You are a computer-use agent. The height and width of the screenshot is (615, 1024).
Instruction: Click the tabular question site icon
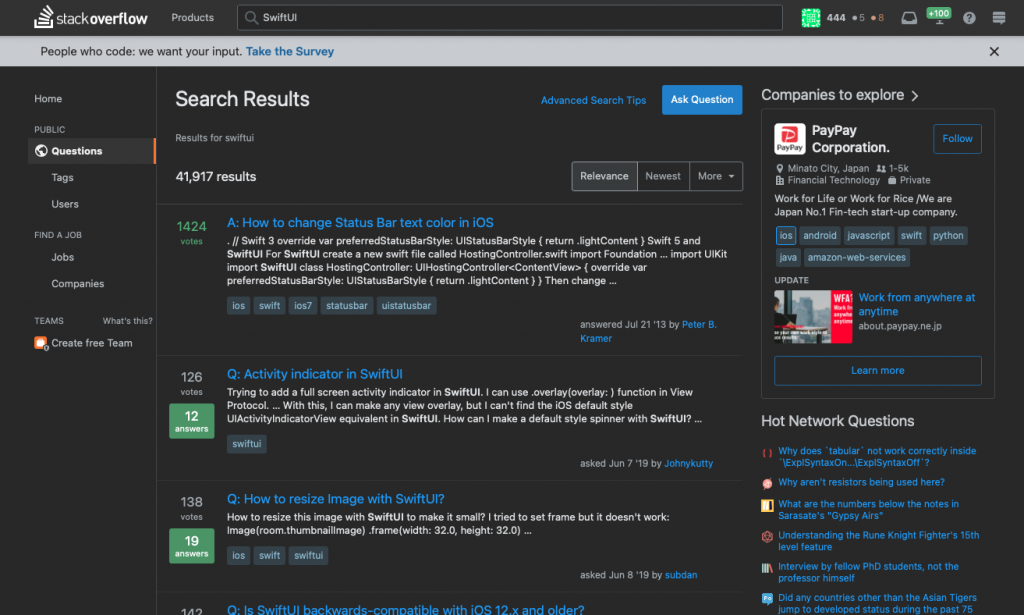(x=767, y=452)
